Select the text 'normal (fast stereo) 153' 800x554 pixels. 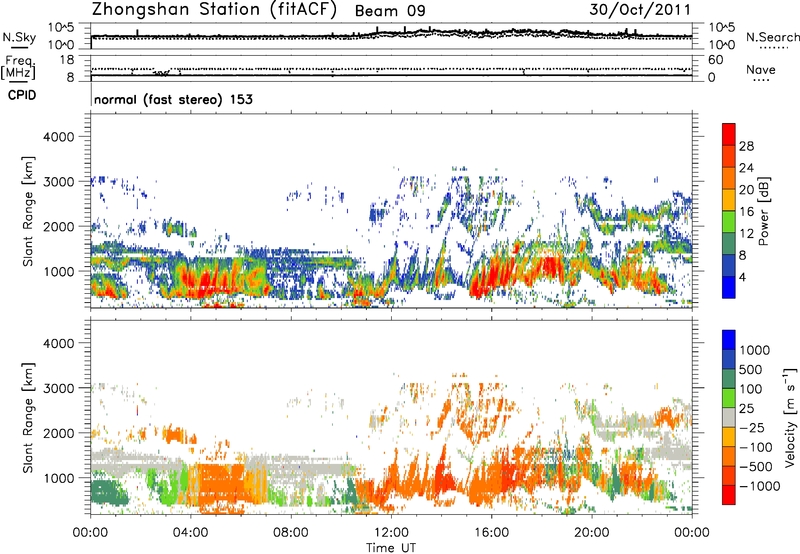(x=173, y=99)
